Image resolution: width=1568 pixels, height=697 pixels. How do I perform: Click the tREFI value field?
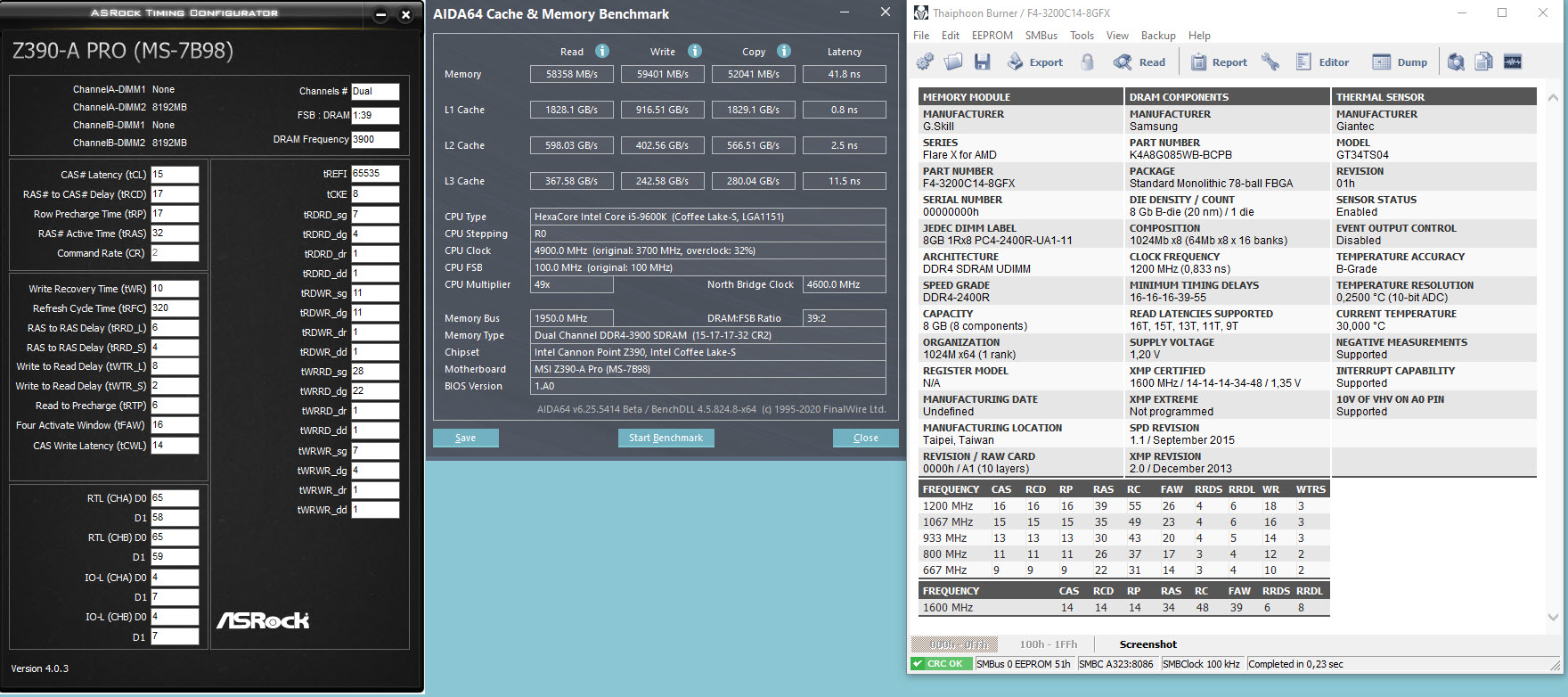click(375, 174)
